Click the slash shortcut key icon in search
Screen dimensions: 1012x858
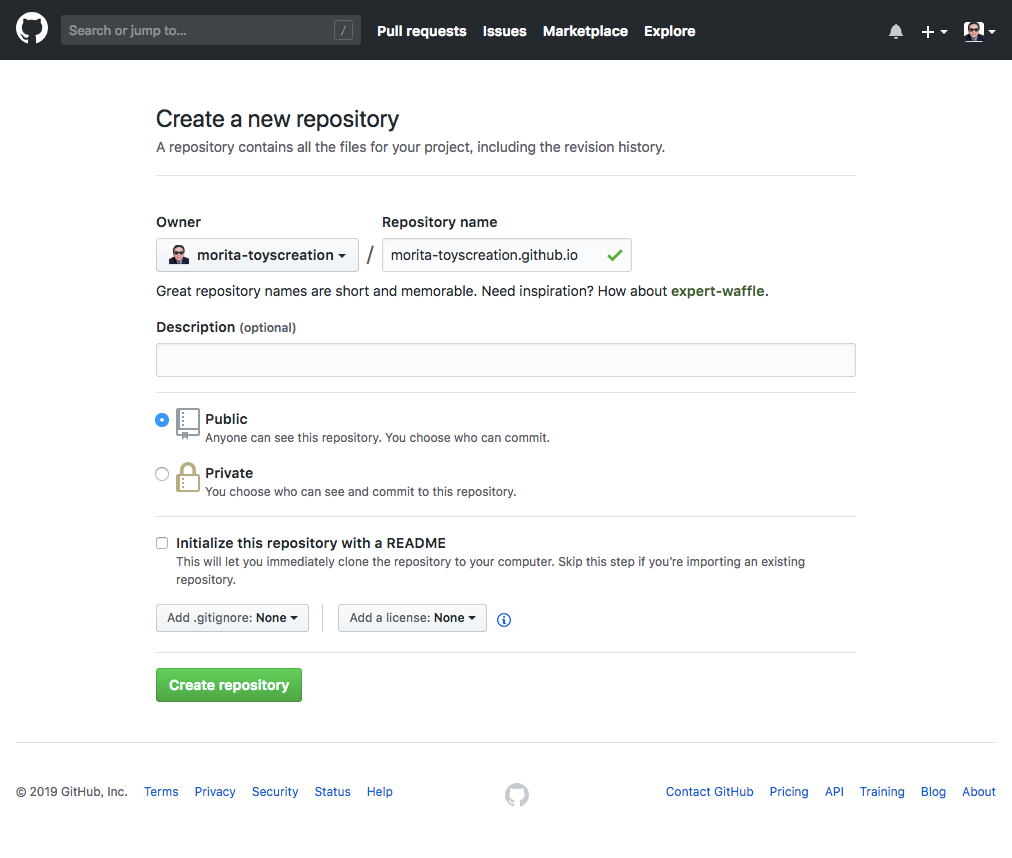pyautogui.click(x=343, y=30)
